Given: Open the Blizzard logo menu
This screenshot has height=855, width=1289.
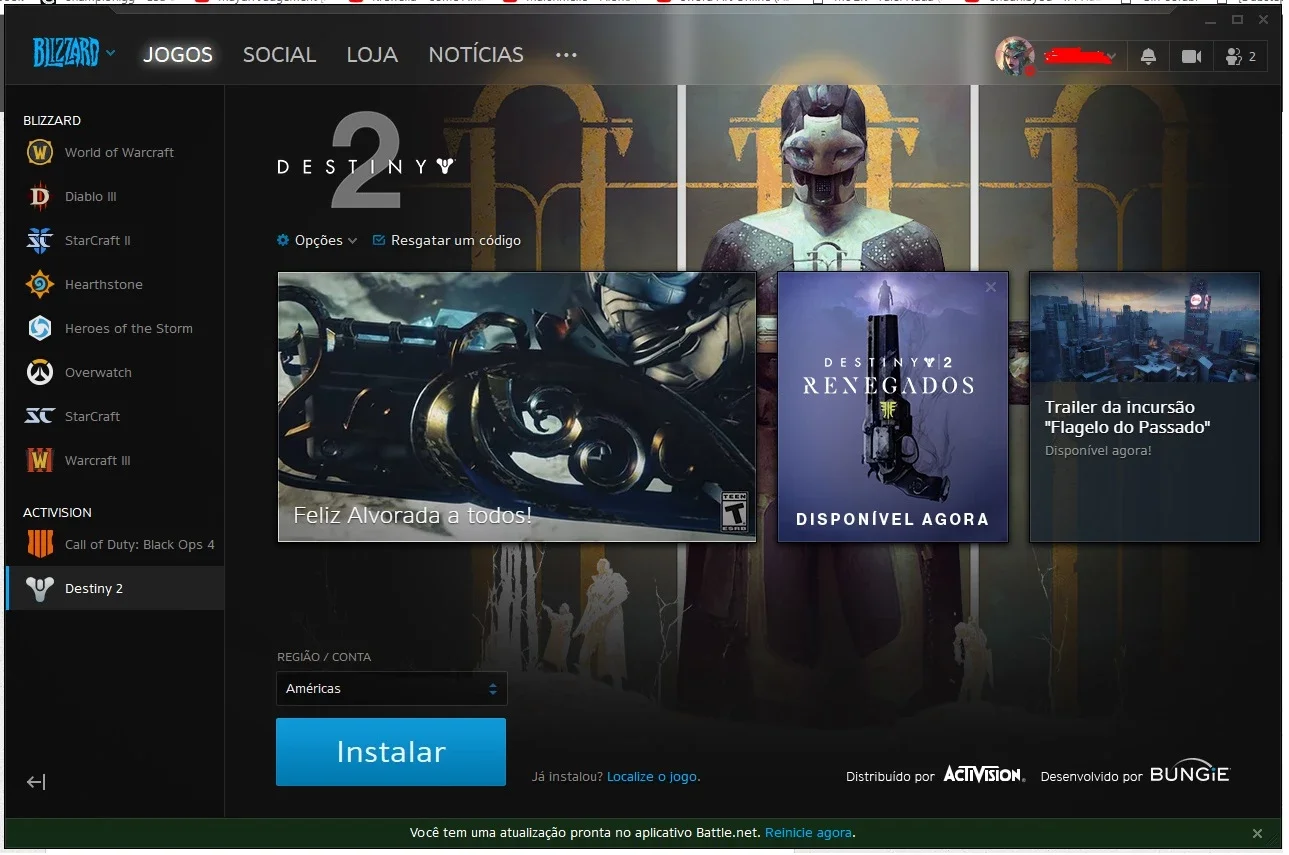Looking at the screenshot, I should [74, 54].
